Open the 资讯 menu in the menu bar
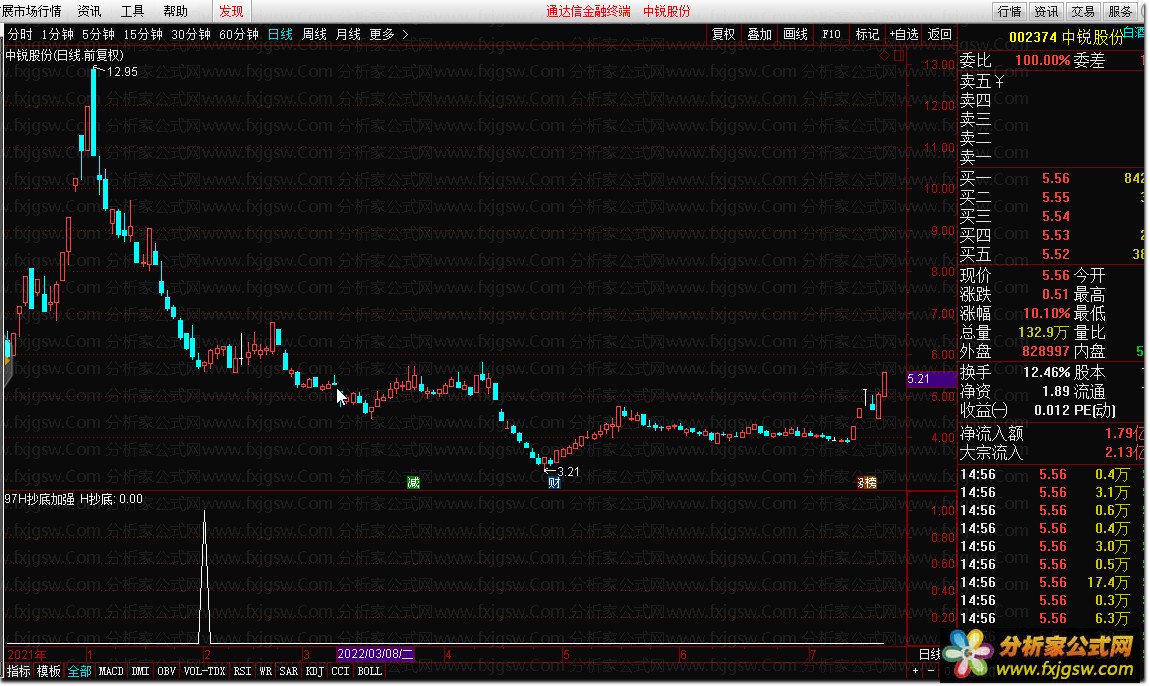Image resolution: width=1150 pixels, height=686 pixels. (89, 11)
